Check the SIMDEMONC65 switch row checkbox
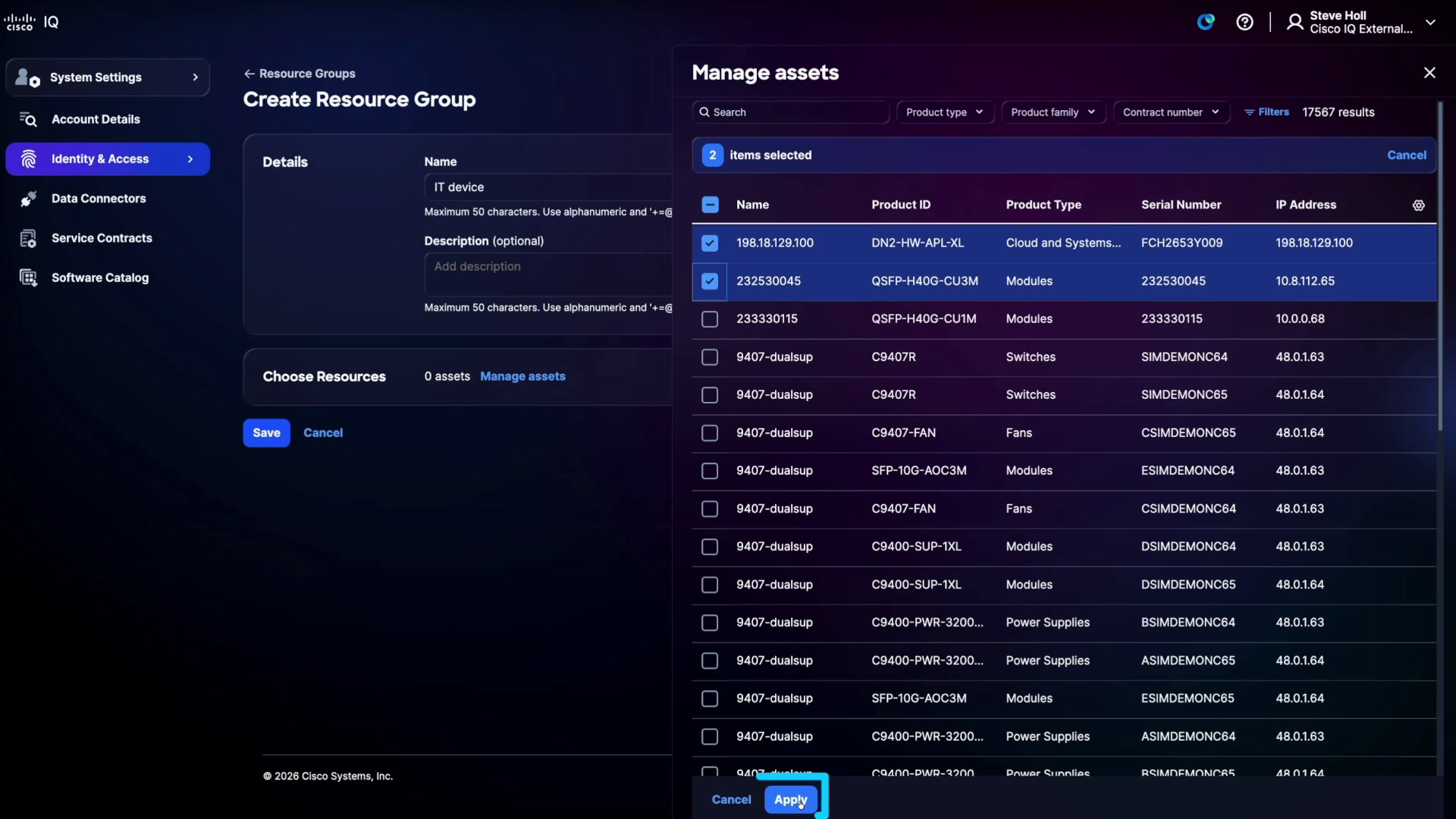The image size is (1456, 819). [x=710, y=395]
